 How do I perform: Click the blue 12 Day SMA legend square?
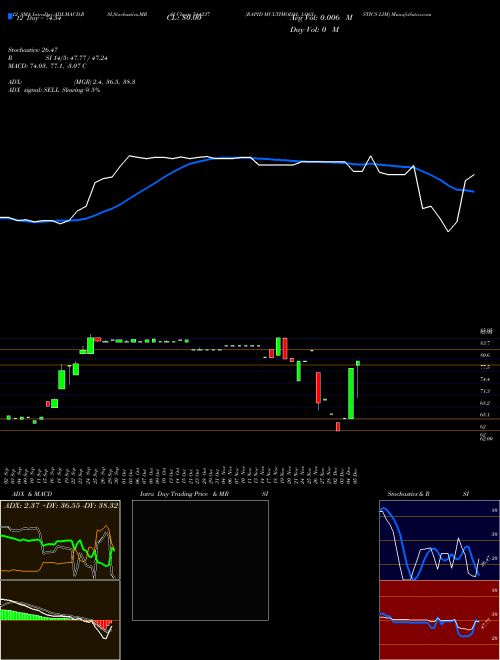(10, 16)
